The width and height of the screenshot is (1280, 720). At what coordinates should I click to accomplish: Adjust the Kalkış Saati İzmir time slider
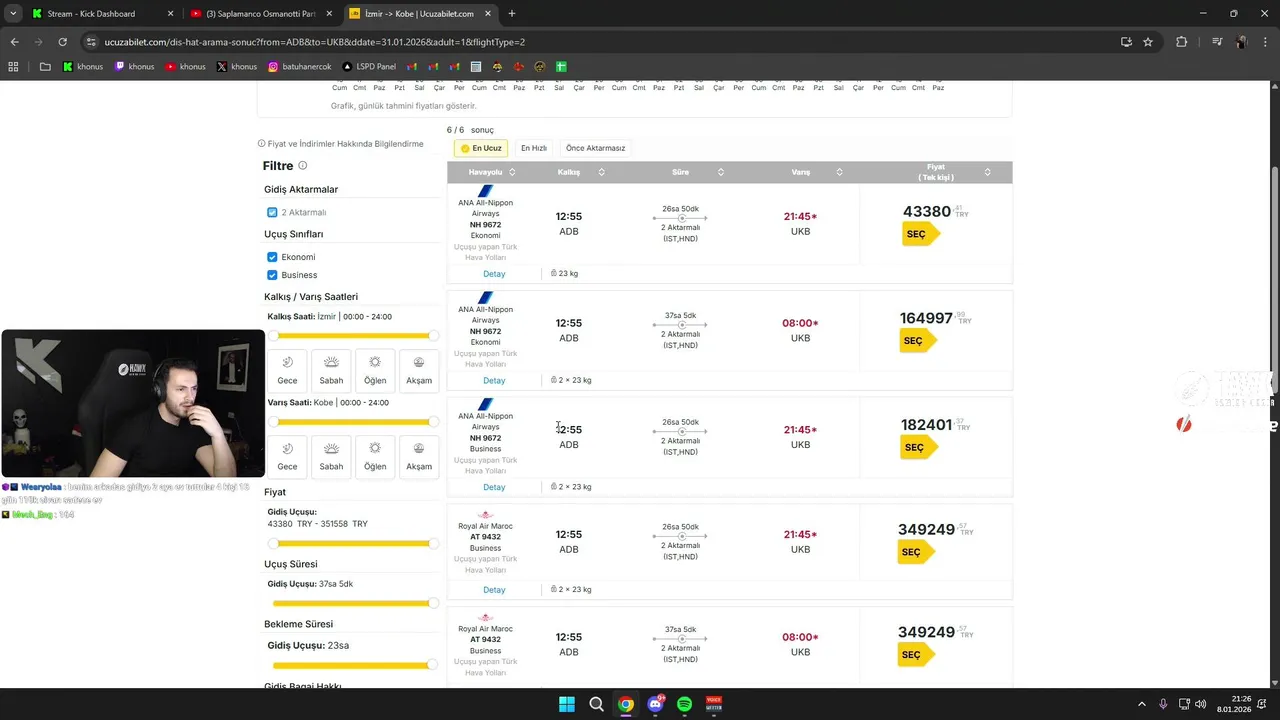[x=353, y=336]
